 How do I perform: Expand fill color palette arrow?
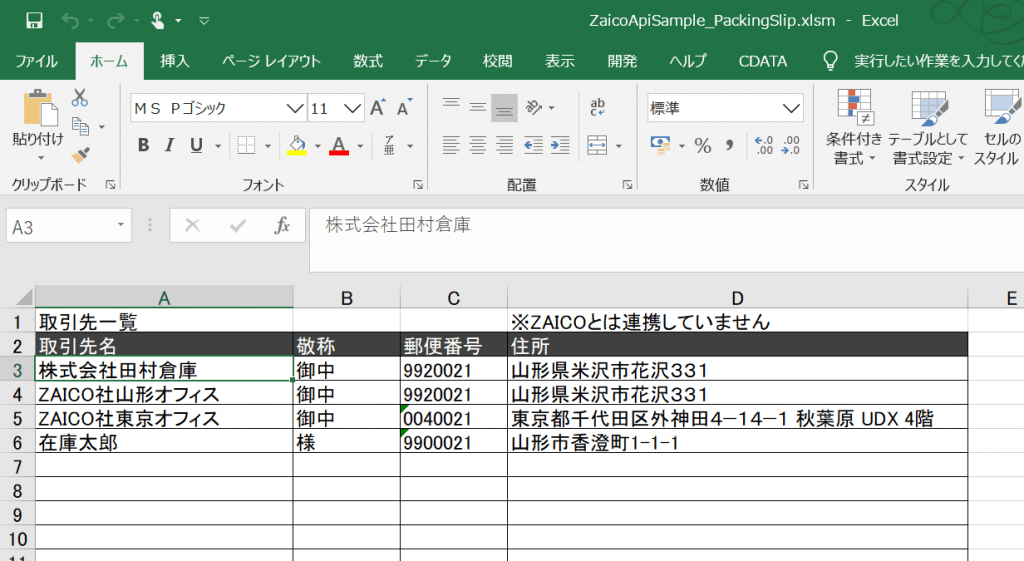pos(317,146)
